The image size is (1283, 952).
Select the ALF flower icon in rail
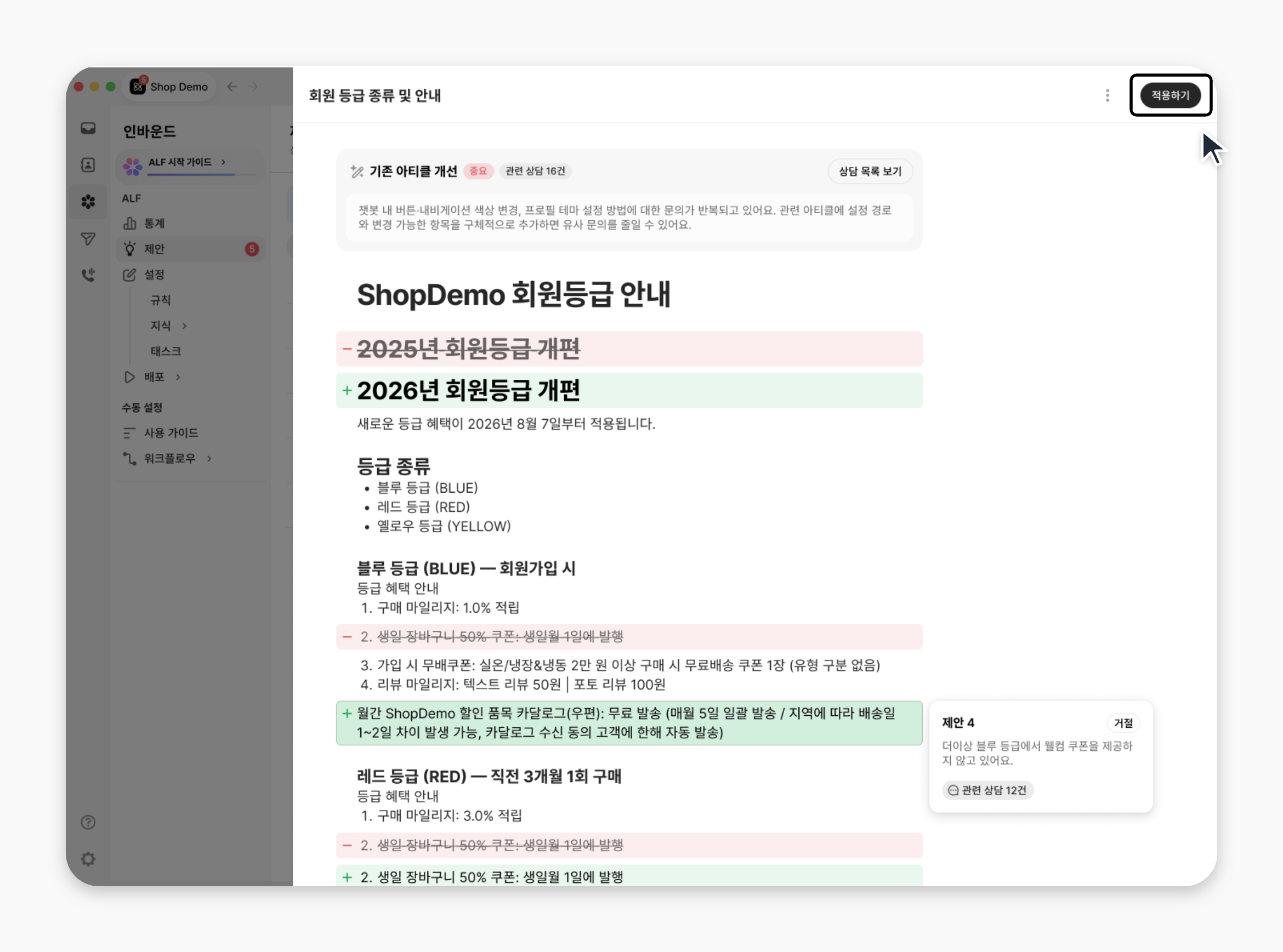pyautogui.click(x=88, y=202)
